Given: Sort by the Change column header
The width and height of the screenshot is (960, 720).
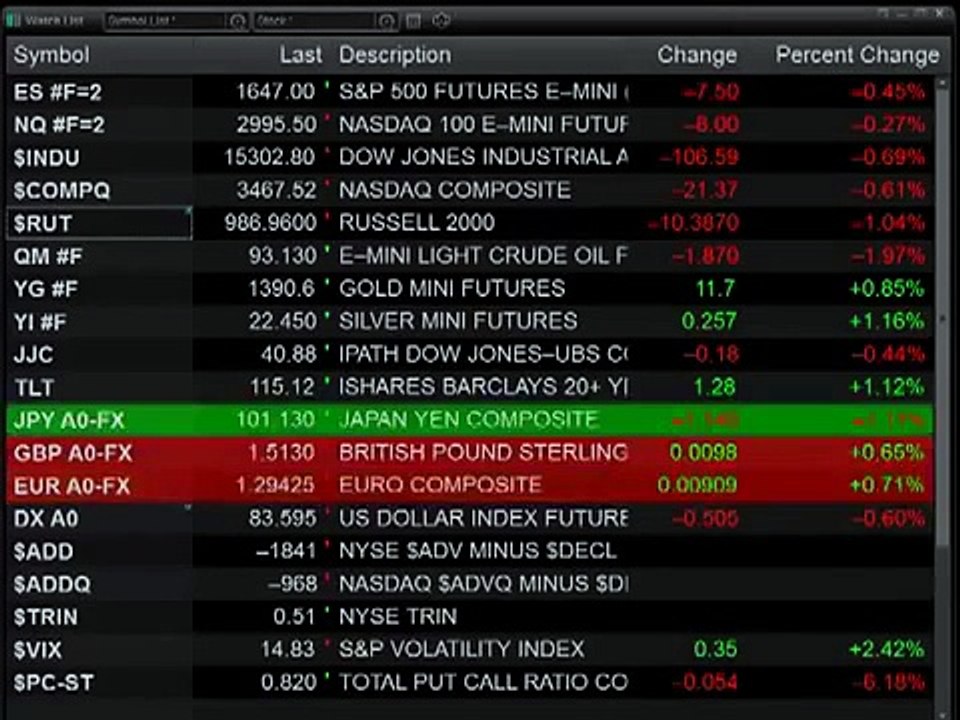Looking at the screenshot, I should click(697, 55).
